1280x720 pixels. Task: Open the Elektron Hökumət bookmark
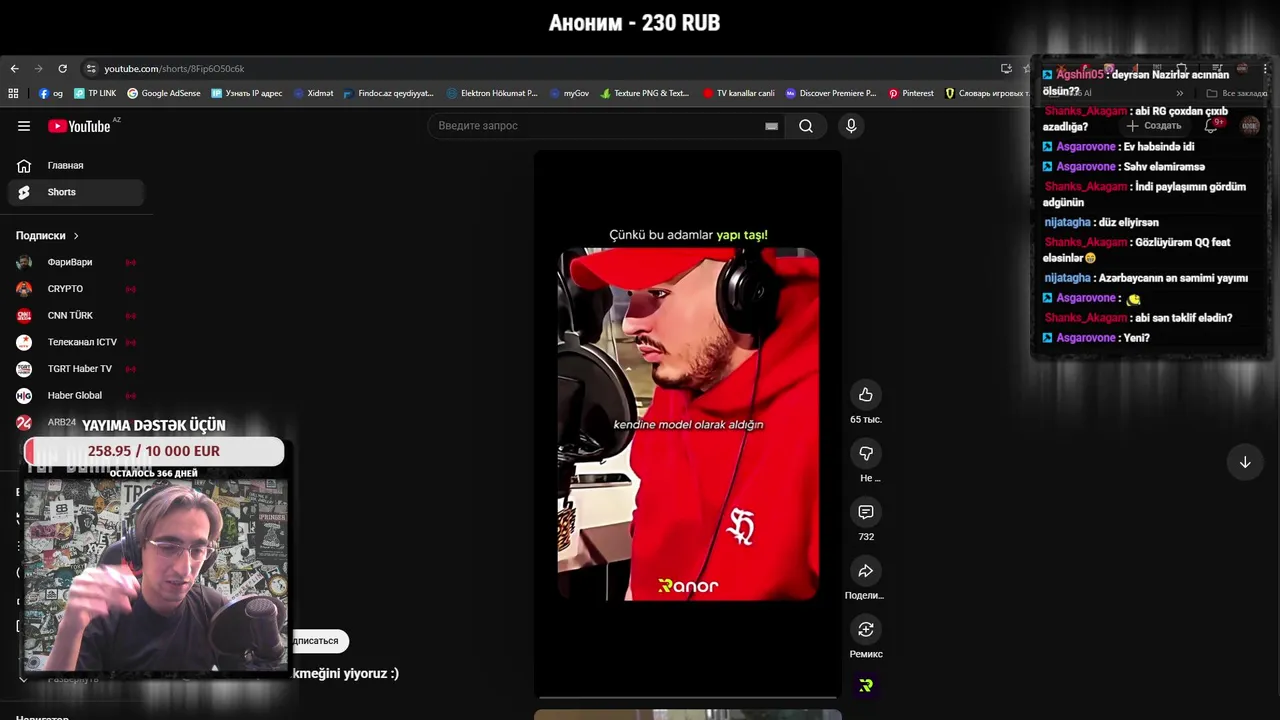[x=492, y=93]
